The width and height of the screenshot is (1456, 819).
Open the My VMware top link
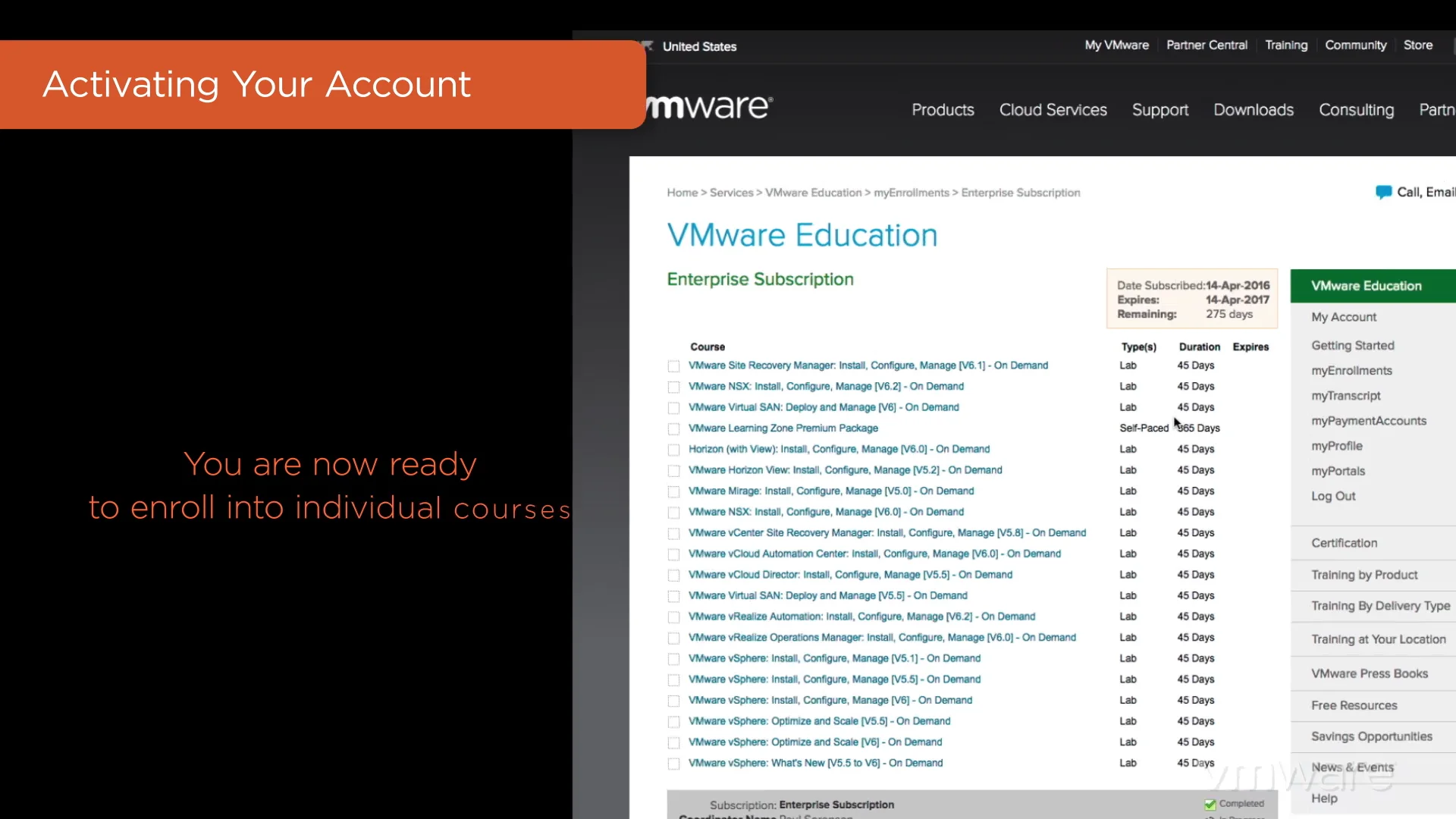[1116, 45]
